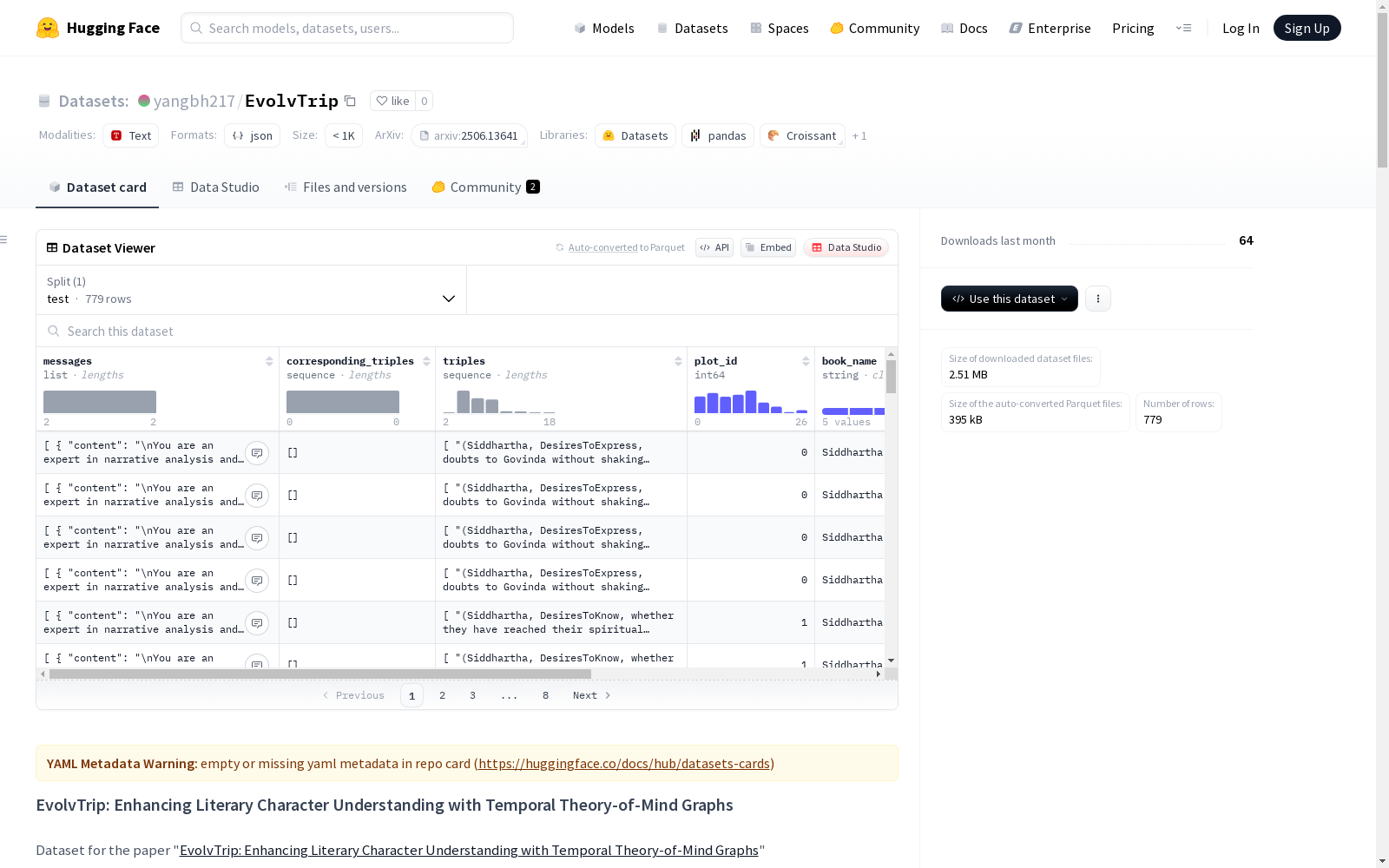Open the navigation more-menu icon

point(1183,28)
